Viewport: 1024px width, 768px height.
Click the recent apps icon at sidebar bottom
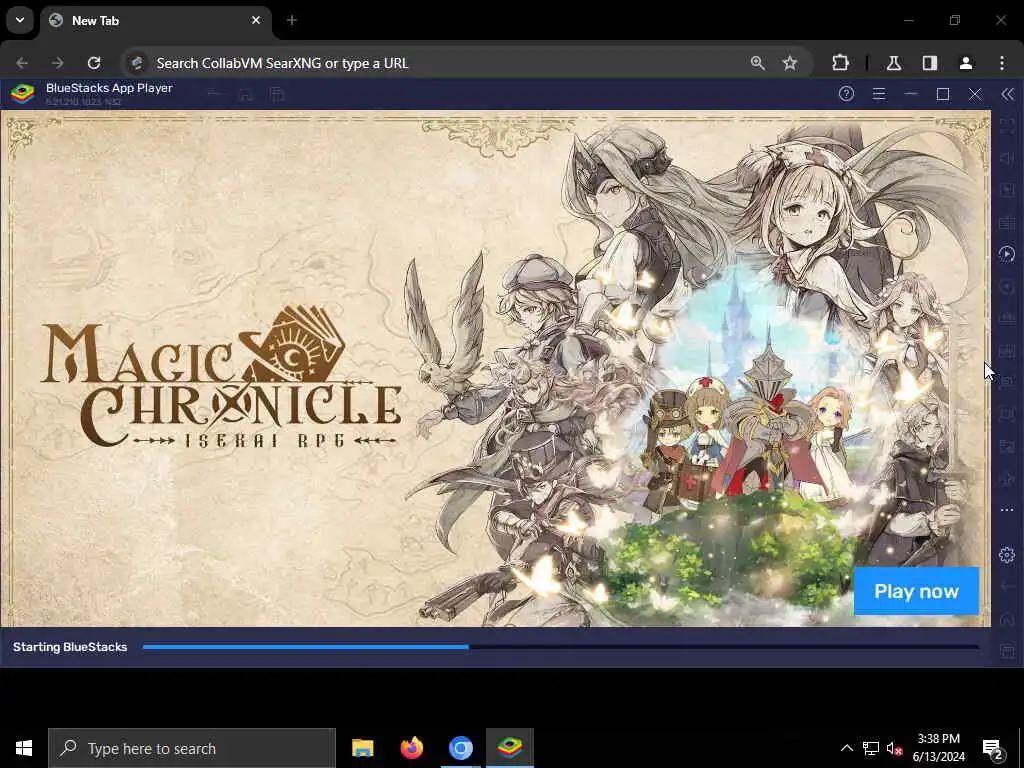tap(1007, 650)
